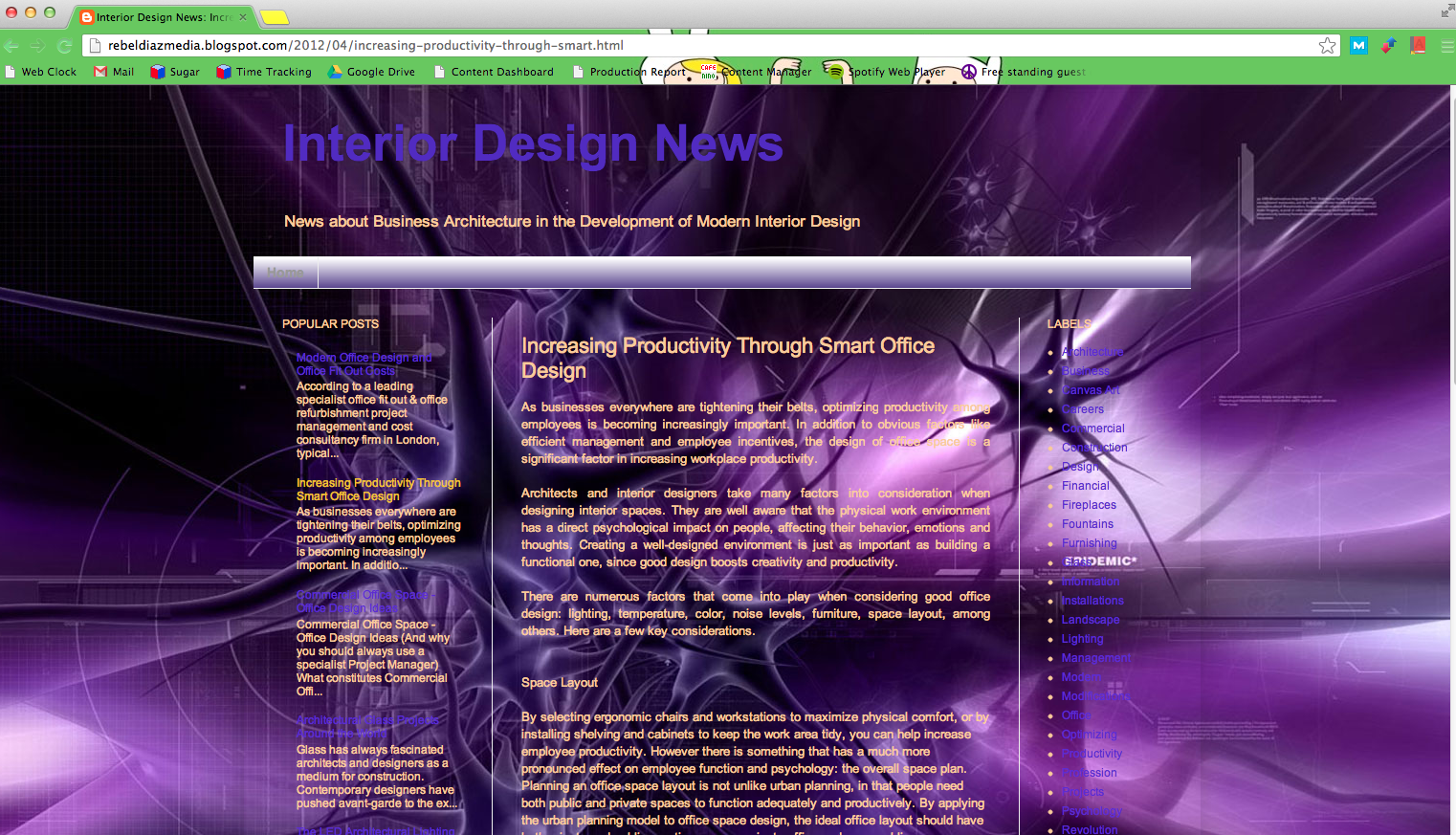Click the red and blue arrows extension icon
The width and height of the screenshot is (1456, 835).
click(x=1388, y=45)
